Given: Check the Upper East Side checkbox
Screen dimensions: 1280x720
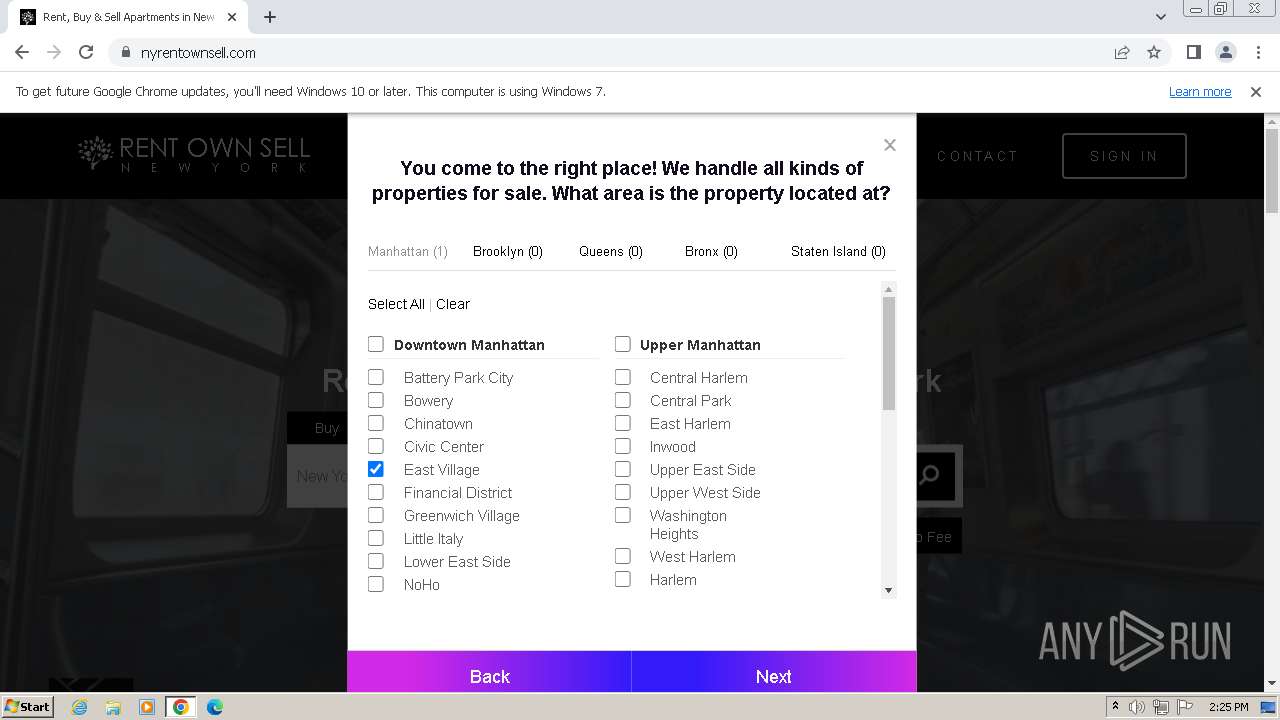Looking at the screenshot, I should pyautogui.click(x=623, y=469).
